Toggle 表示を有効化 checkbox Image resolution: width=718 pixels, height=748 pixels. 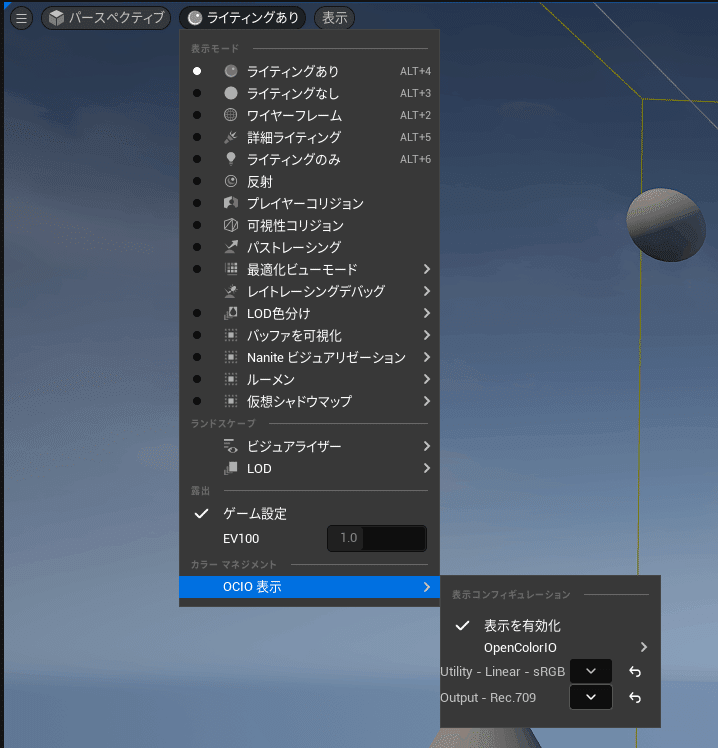(462, 625)
